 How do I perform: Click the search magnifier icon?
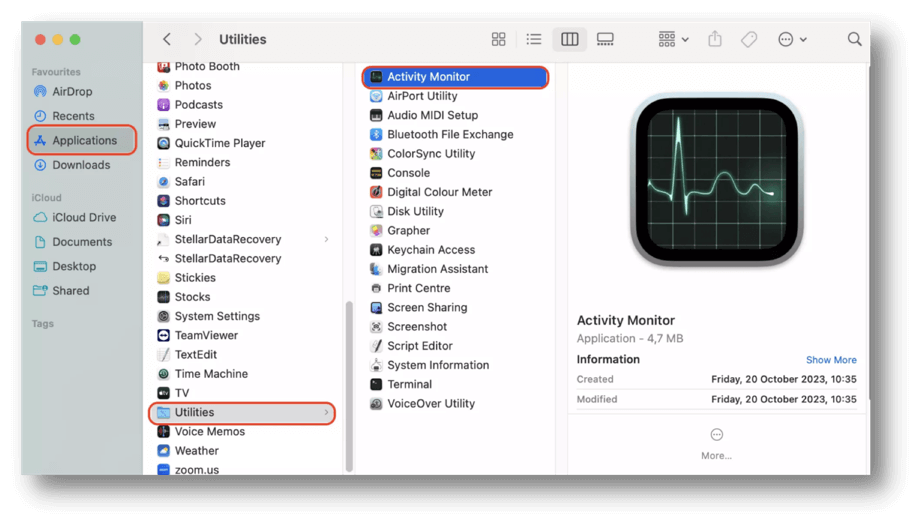tap(854, 39)
